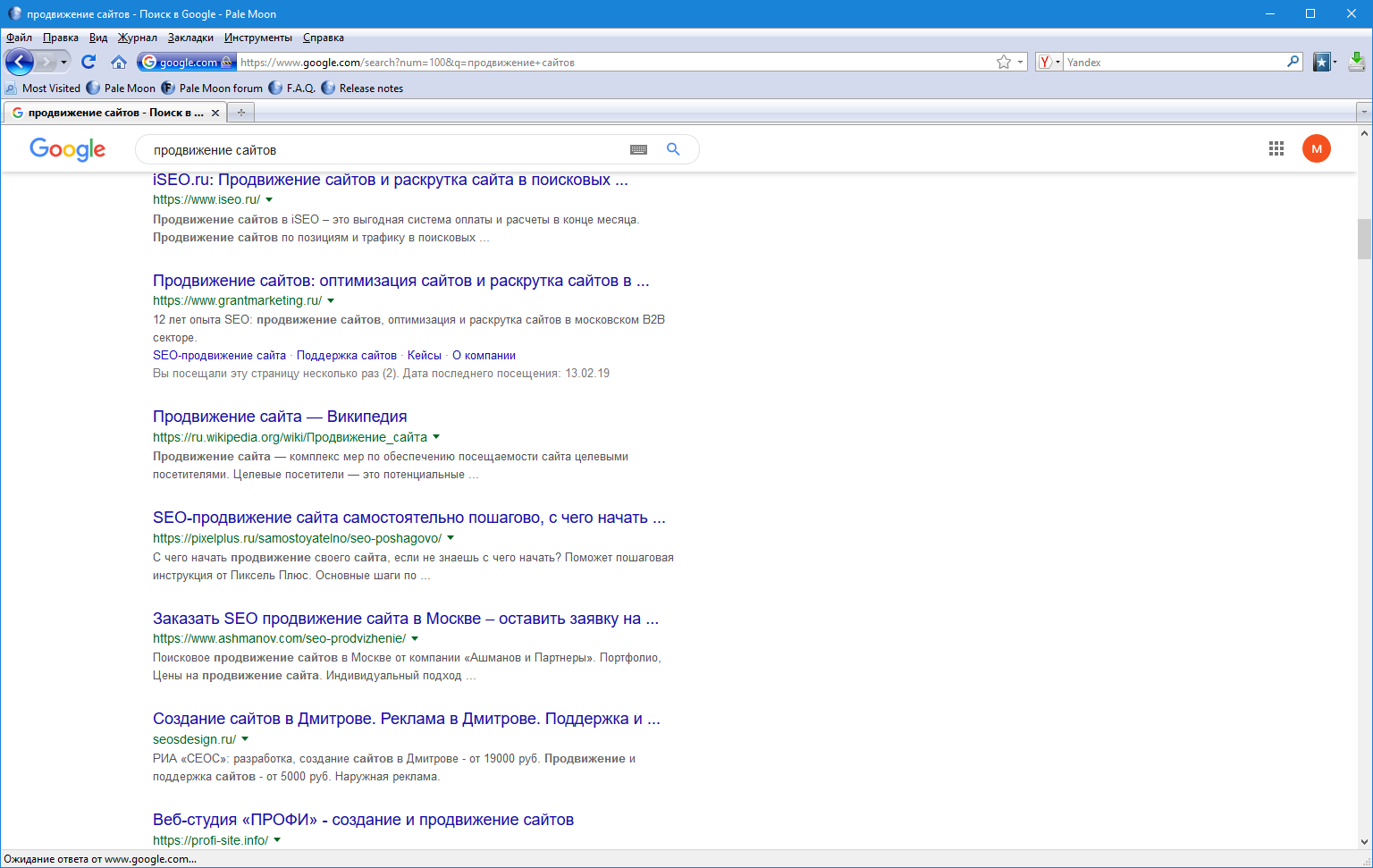This screenshot has height=868, width=1373.
Task: Open the Инструменты menu
Action: click(x=258, y=38)
